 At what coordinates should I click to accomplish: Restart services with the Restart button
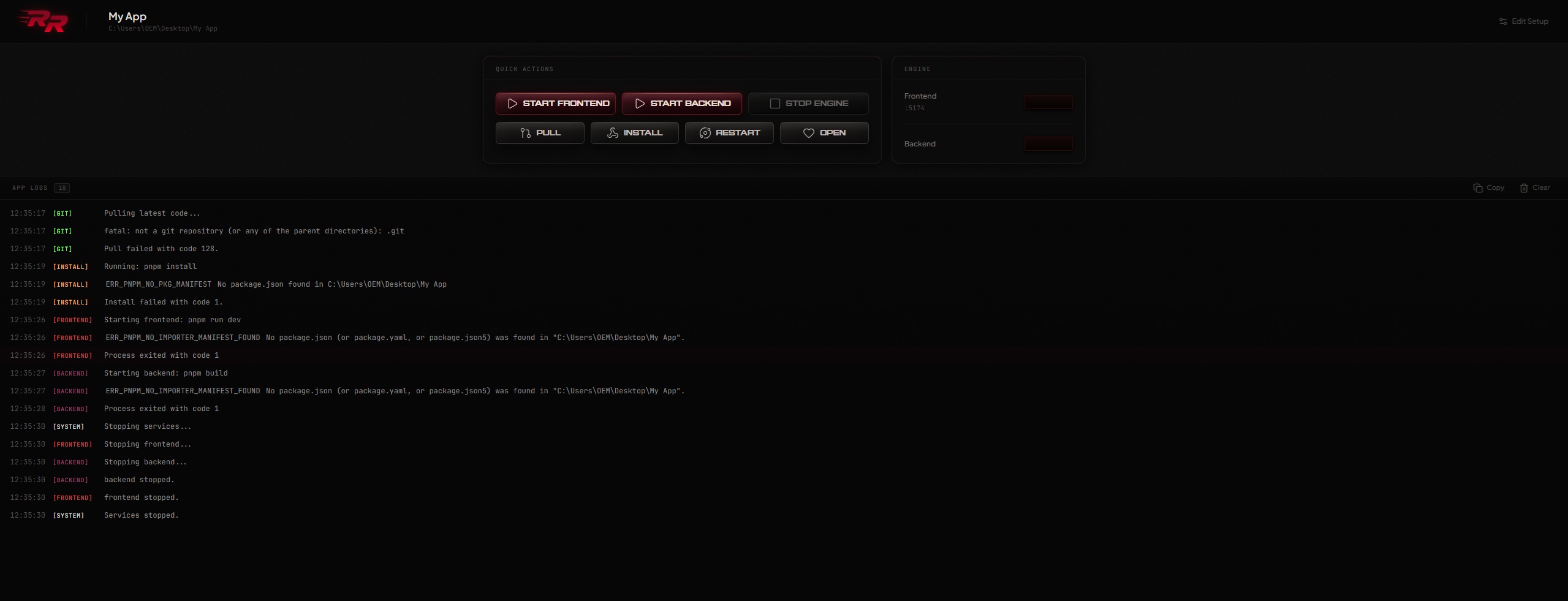point(729,133)
